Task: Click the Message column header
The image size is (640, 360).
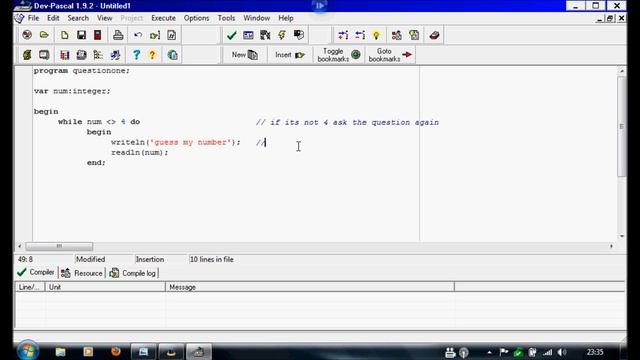Action: tap(310, 287)
